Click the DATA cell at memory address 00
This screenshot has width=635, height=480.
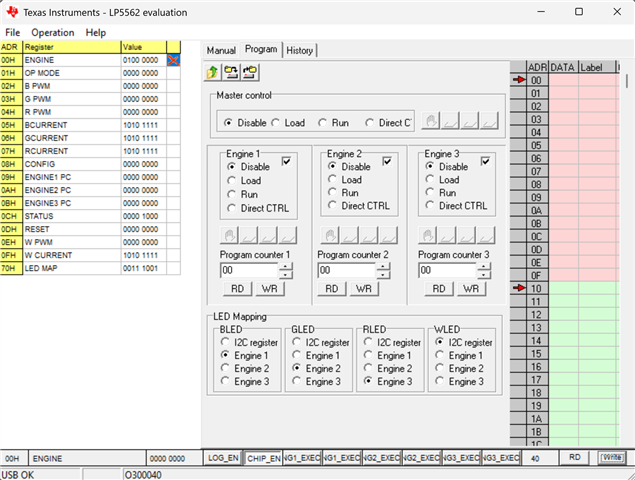click(563, 80)
